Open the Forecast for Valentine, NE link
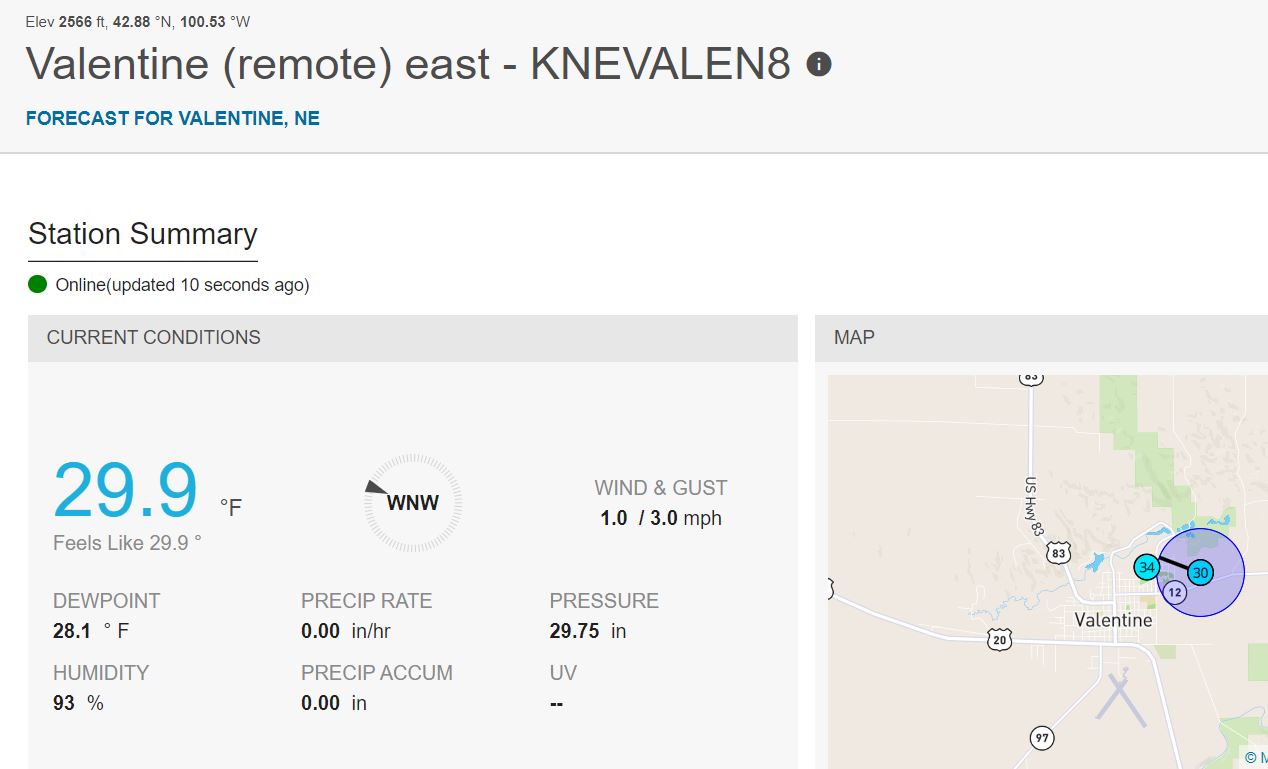Viewport: 1268px width, 769px height. click(x=173, y=118)
